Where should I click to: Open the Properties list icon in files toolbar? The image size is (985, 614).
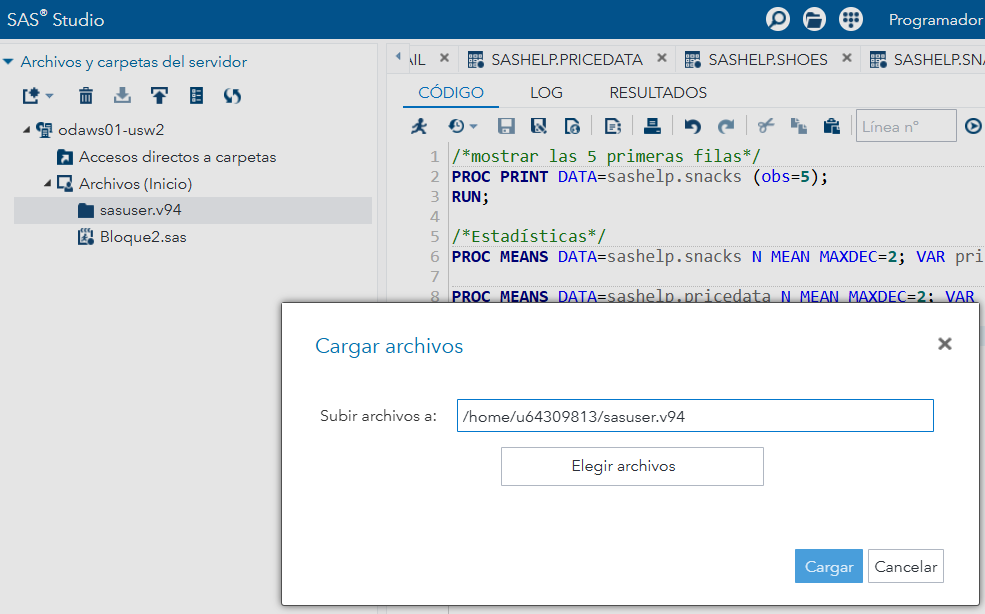pyautogui.click(x=196, y=96)
